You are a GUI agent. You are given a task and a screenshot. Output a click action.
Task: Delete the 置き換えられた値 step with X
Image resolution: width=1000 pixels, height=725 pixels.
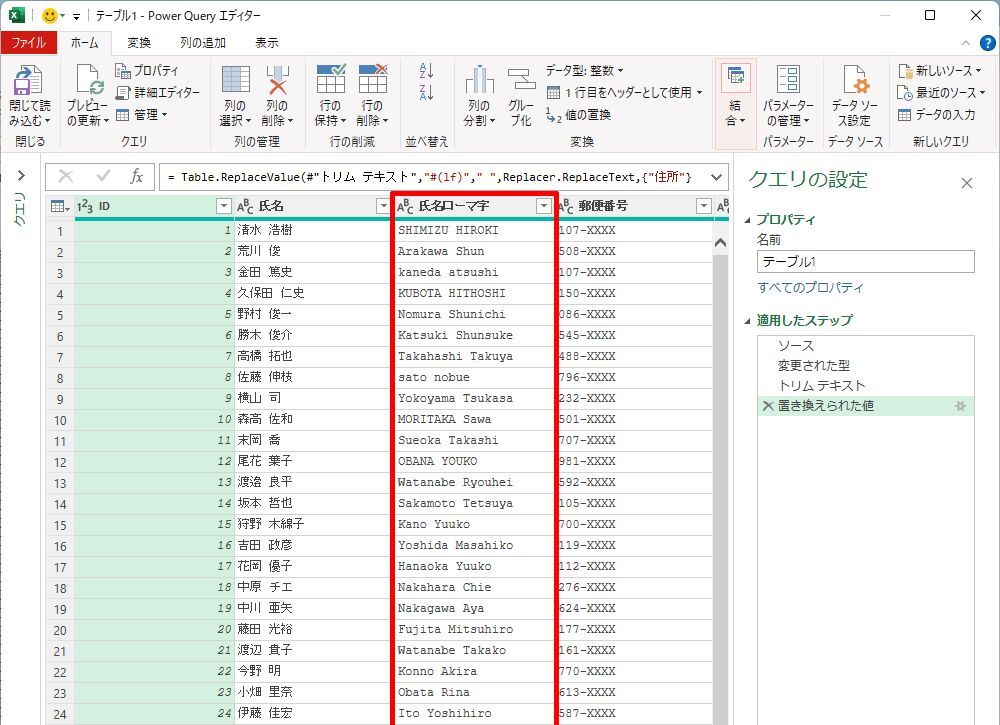pyautogui.click(x=767, y=406)
